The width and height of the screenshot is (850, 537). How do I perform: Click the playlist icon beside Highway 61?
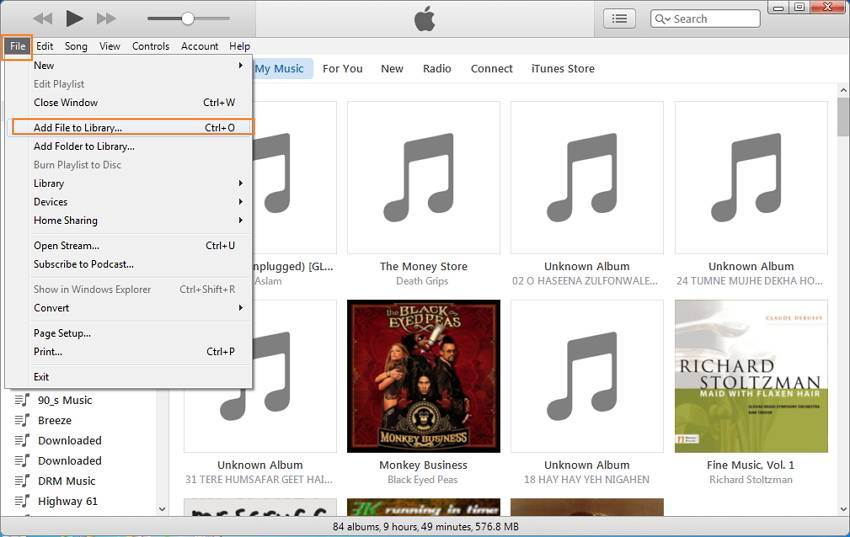[x=22, y=501]
